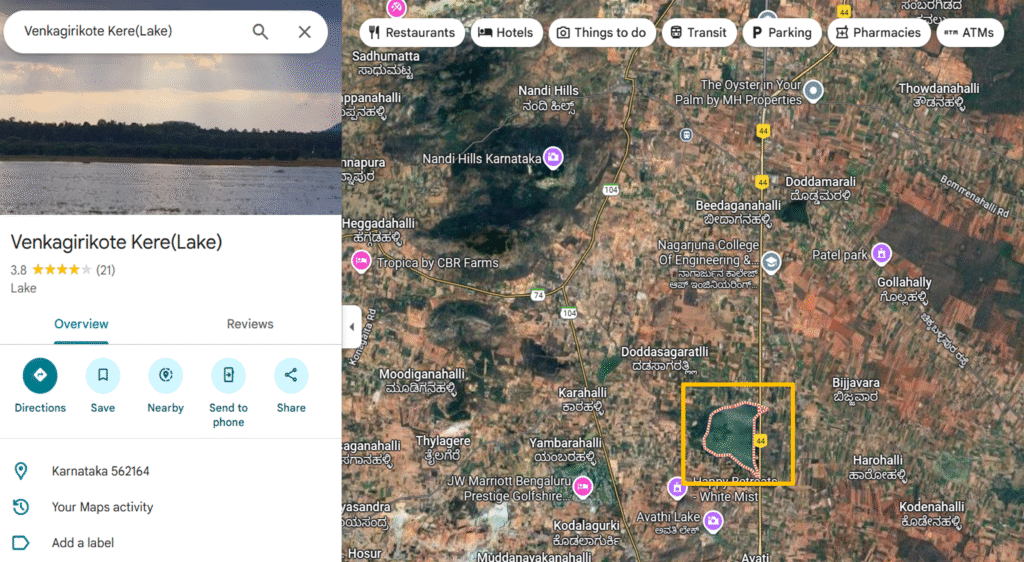Select the Overview tab
1024x562 pixels.
81,324
